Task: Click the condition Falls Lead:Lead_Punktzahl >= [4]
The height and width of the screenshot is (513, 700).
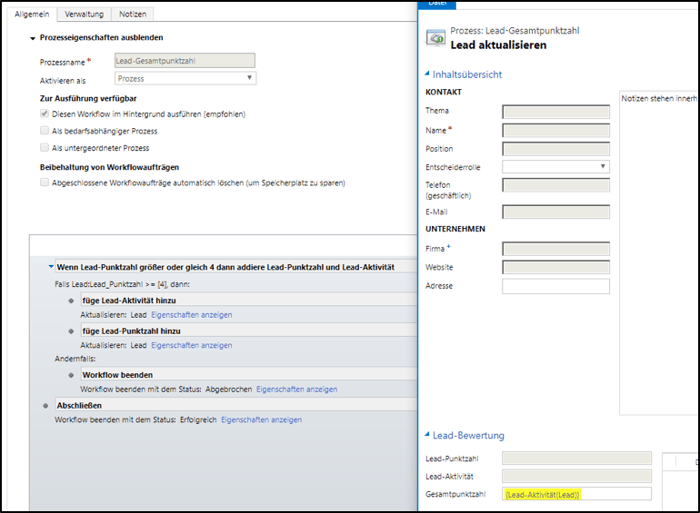Action: pos(122,284)
